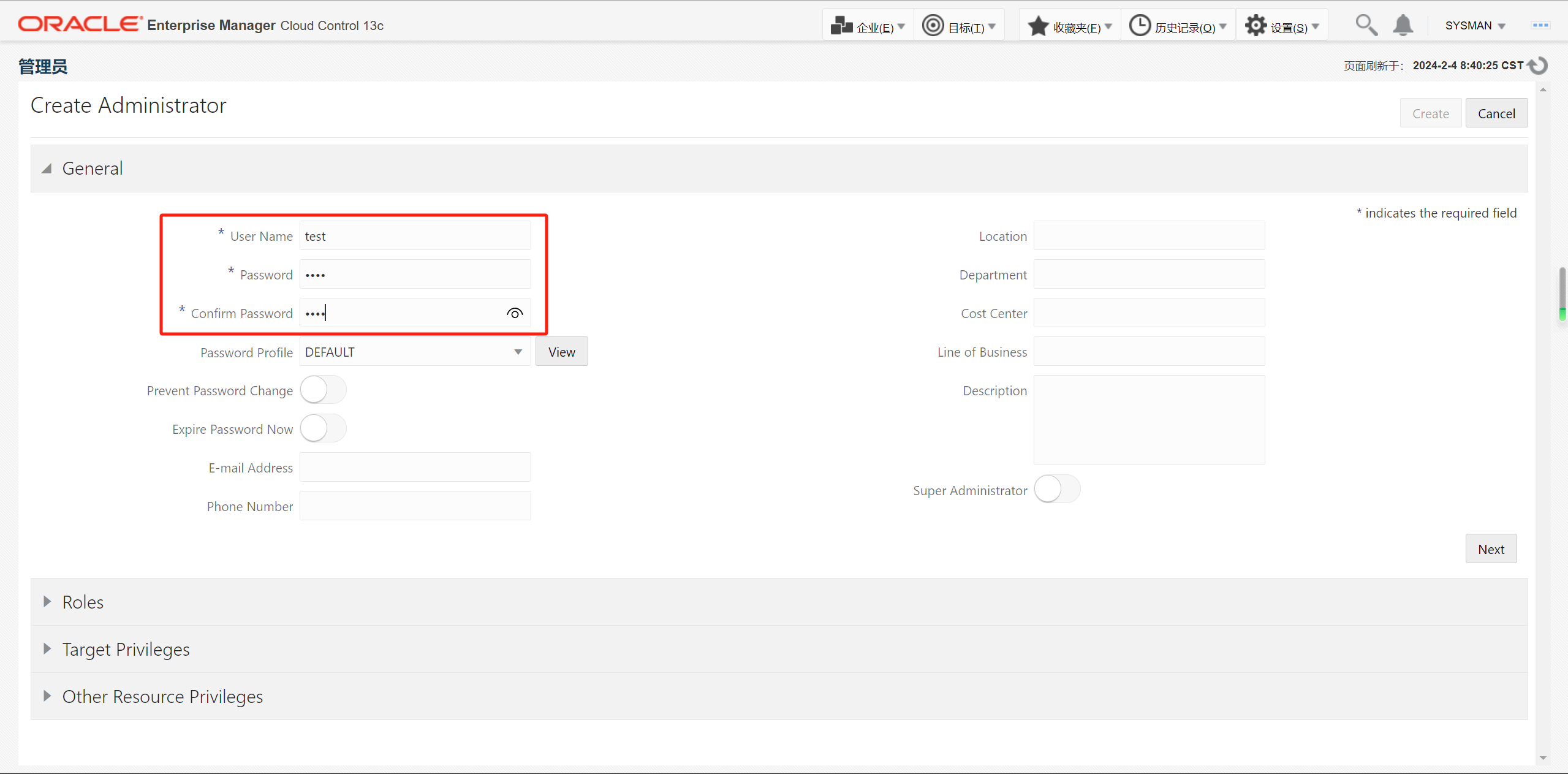Click the Next button

tap(1490, 549)
